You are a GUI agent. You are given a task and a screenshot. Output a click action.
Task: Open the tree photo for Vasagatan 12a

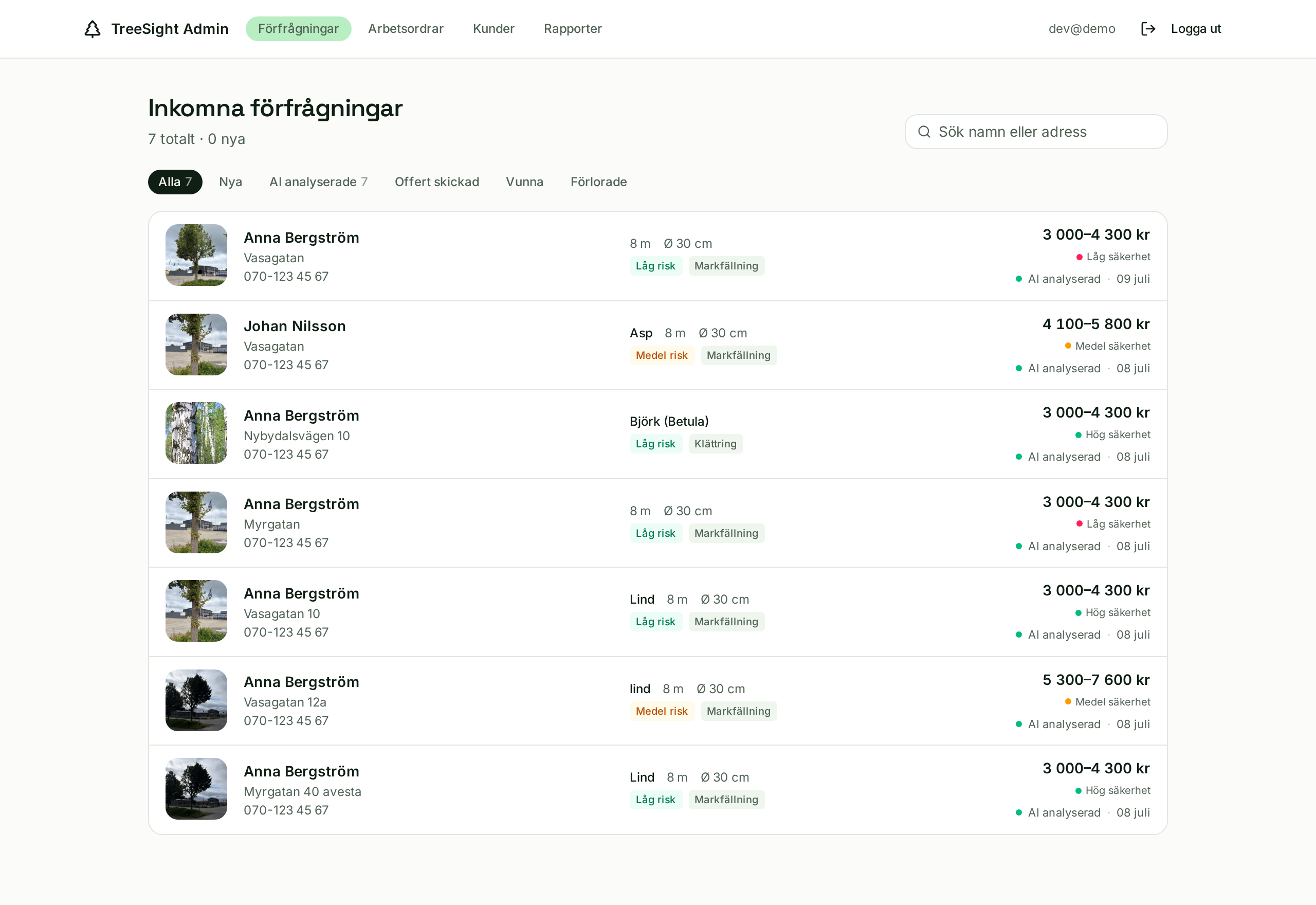click(x=196, y=701)
